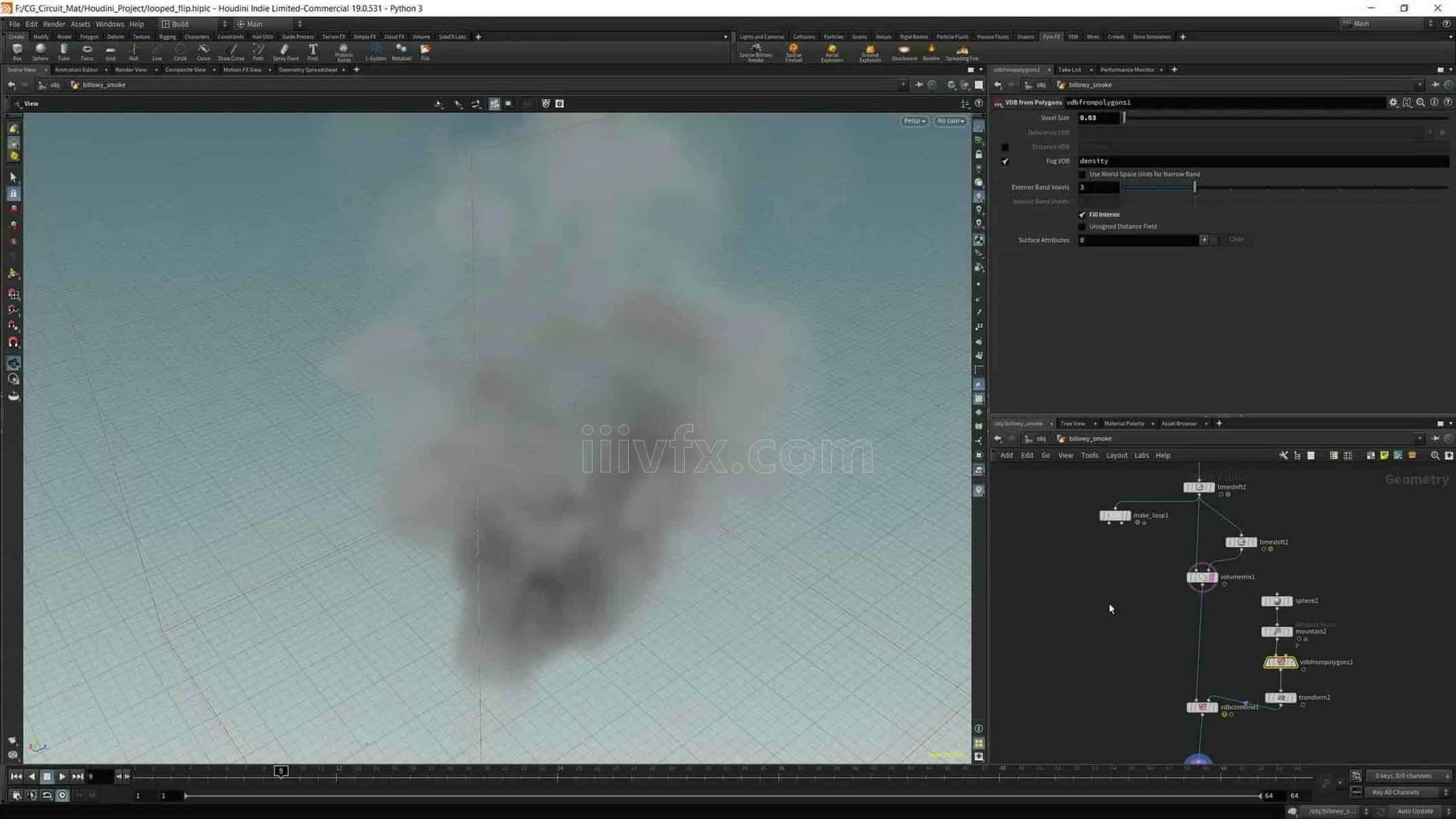
Task: Open network editor search magnifier
Action: pyautogui.click(x=1434, y=455)
